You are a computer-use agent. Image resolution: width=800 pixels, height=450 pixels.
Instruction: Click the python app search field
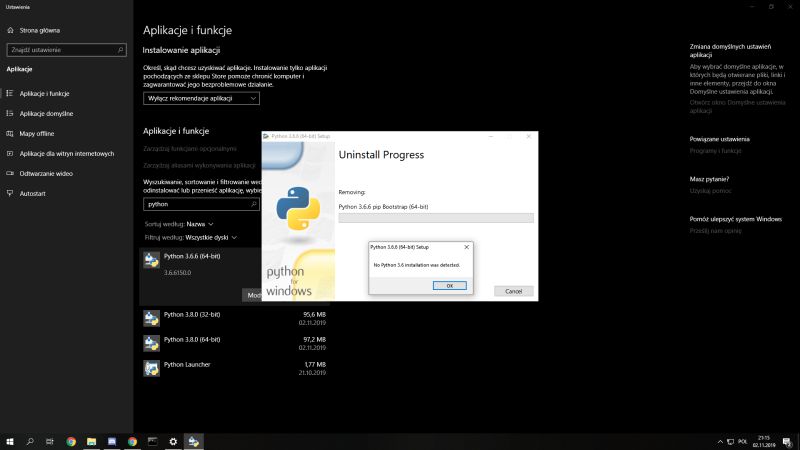point(201,204)
